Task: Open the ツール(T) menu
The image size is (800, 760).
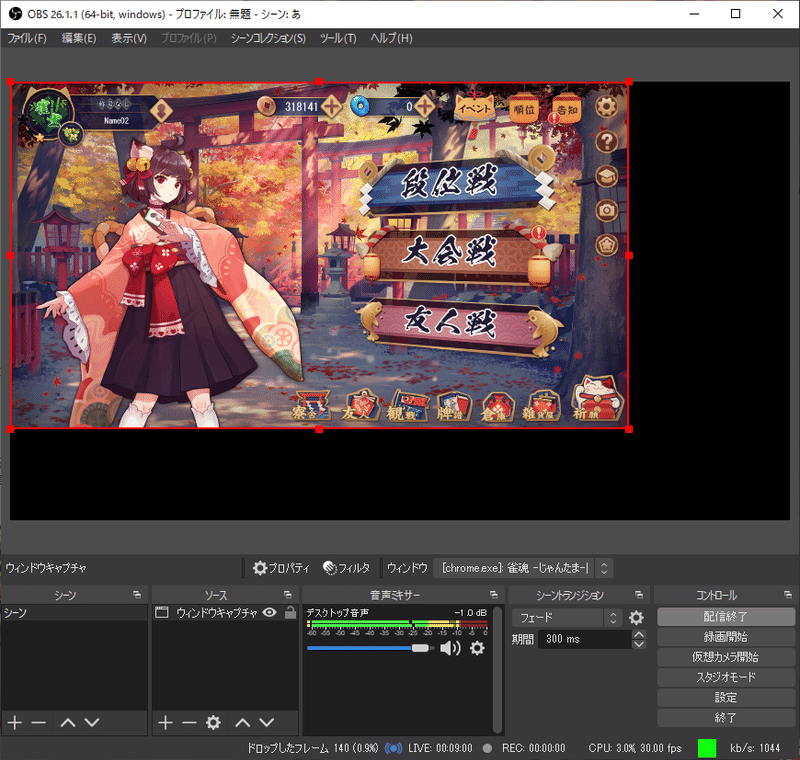Action: click(338, 38)
